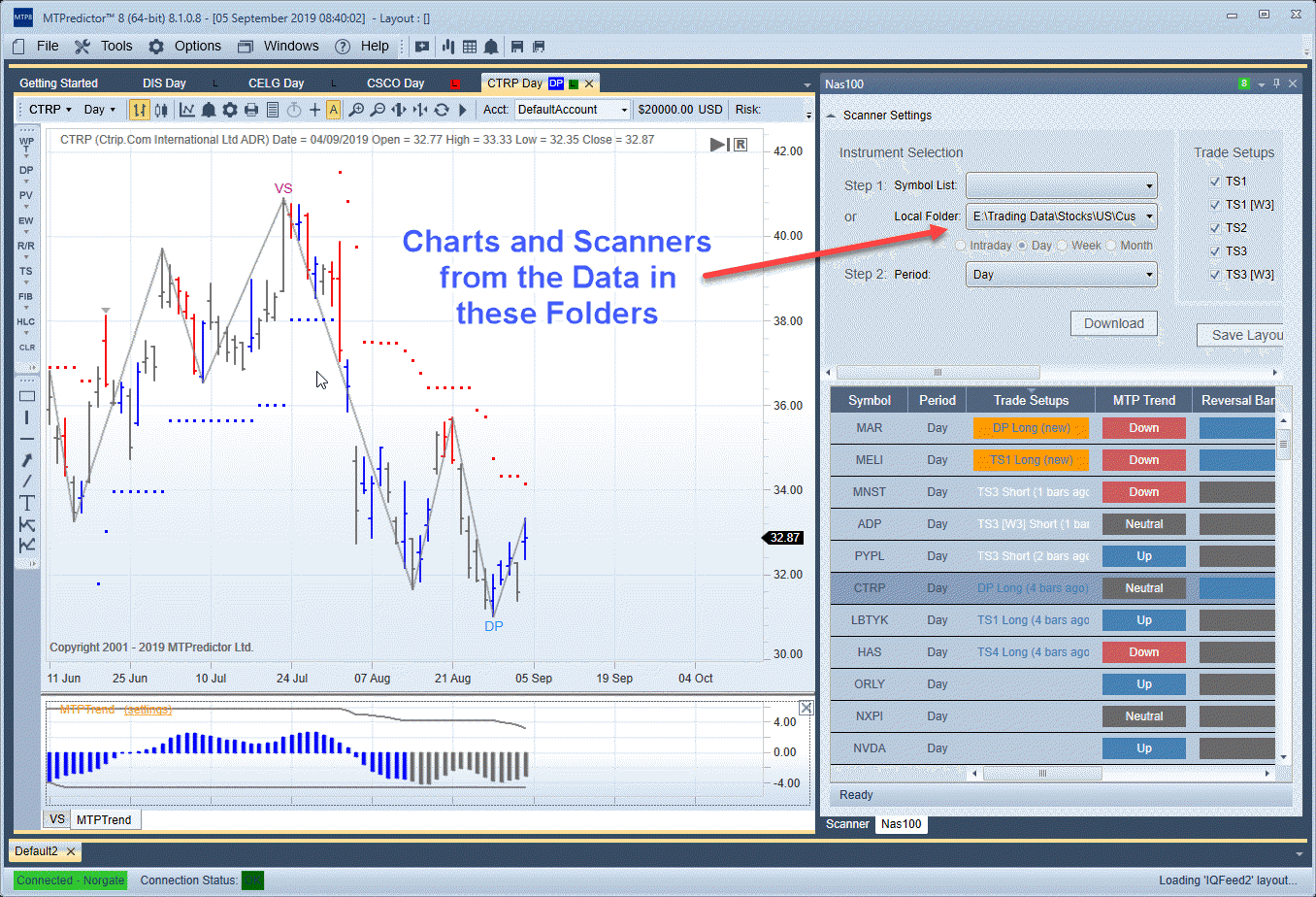Screen dimensions: 1316x897
Task: Switch to the DIS Day tab
Action: tap(164, 83)
